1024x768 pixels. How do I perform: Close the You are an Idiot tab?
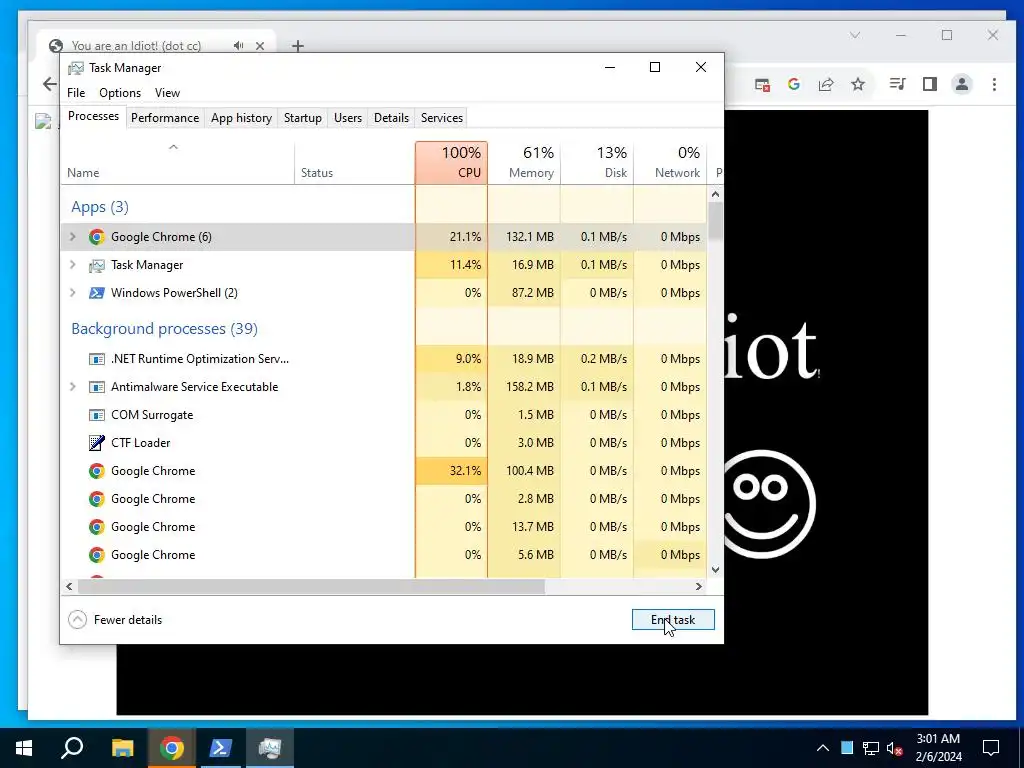260,46
